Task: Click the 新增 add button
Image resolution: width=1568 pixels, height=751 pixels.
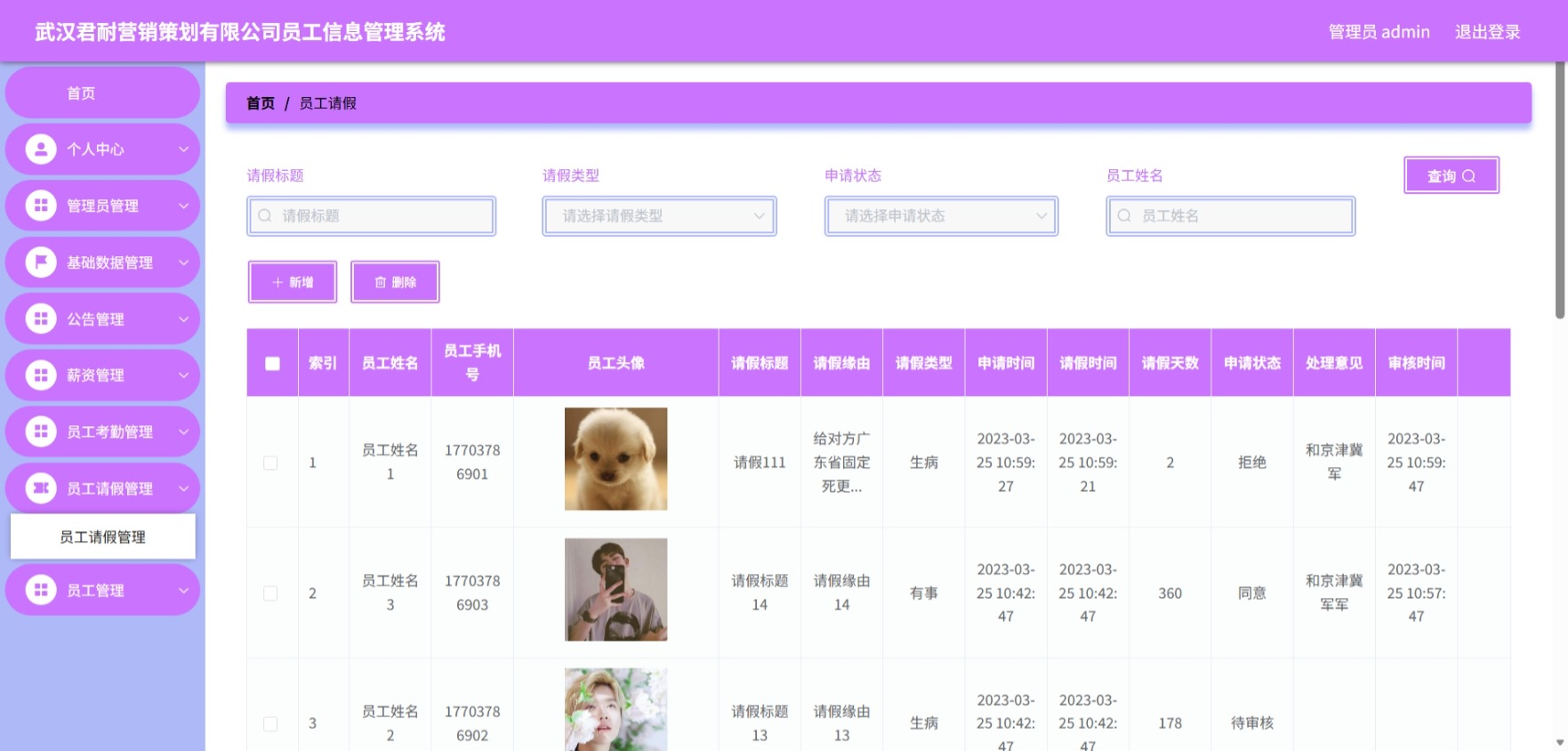Action: pyautogui.click(x=293, y=282)
